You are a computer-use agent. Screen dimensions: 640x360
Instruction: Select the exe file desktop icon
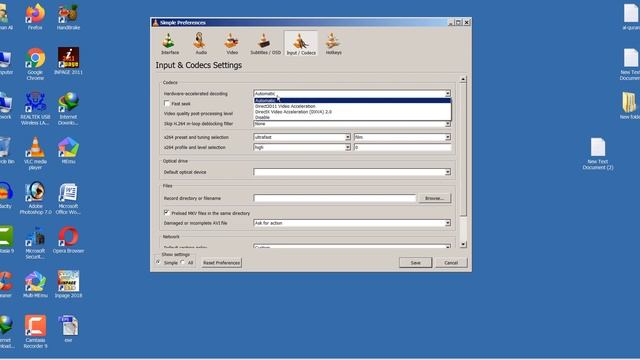68,329
